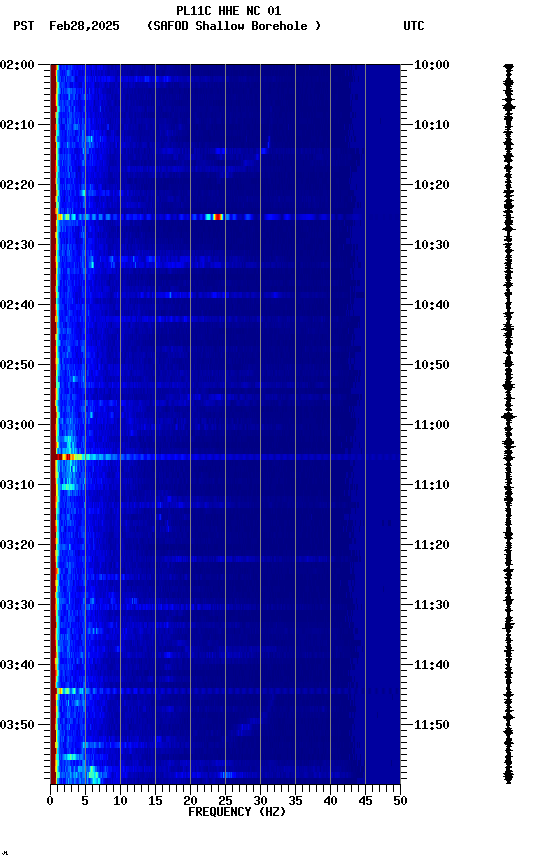Click the UTC timezone label
552x864 pixels.
coord(414,26)
